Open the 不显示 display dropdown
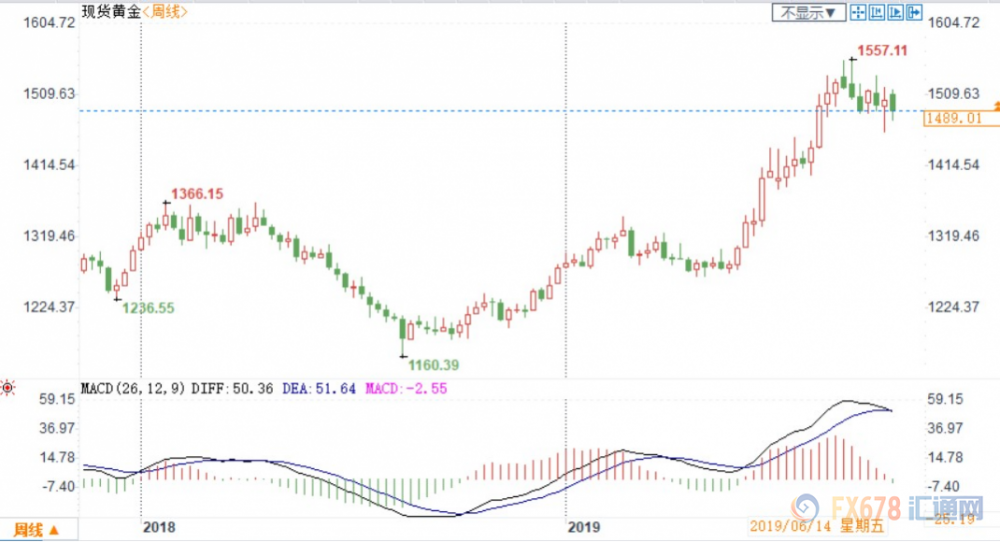Image resolution: width=1000 pixels, height=542 pixels. [809, 13]
